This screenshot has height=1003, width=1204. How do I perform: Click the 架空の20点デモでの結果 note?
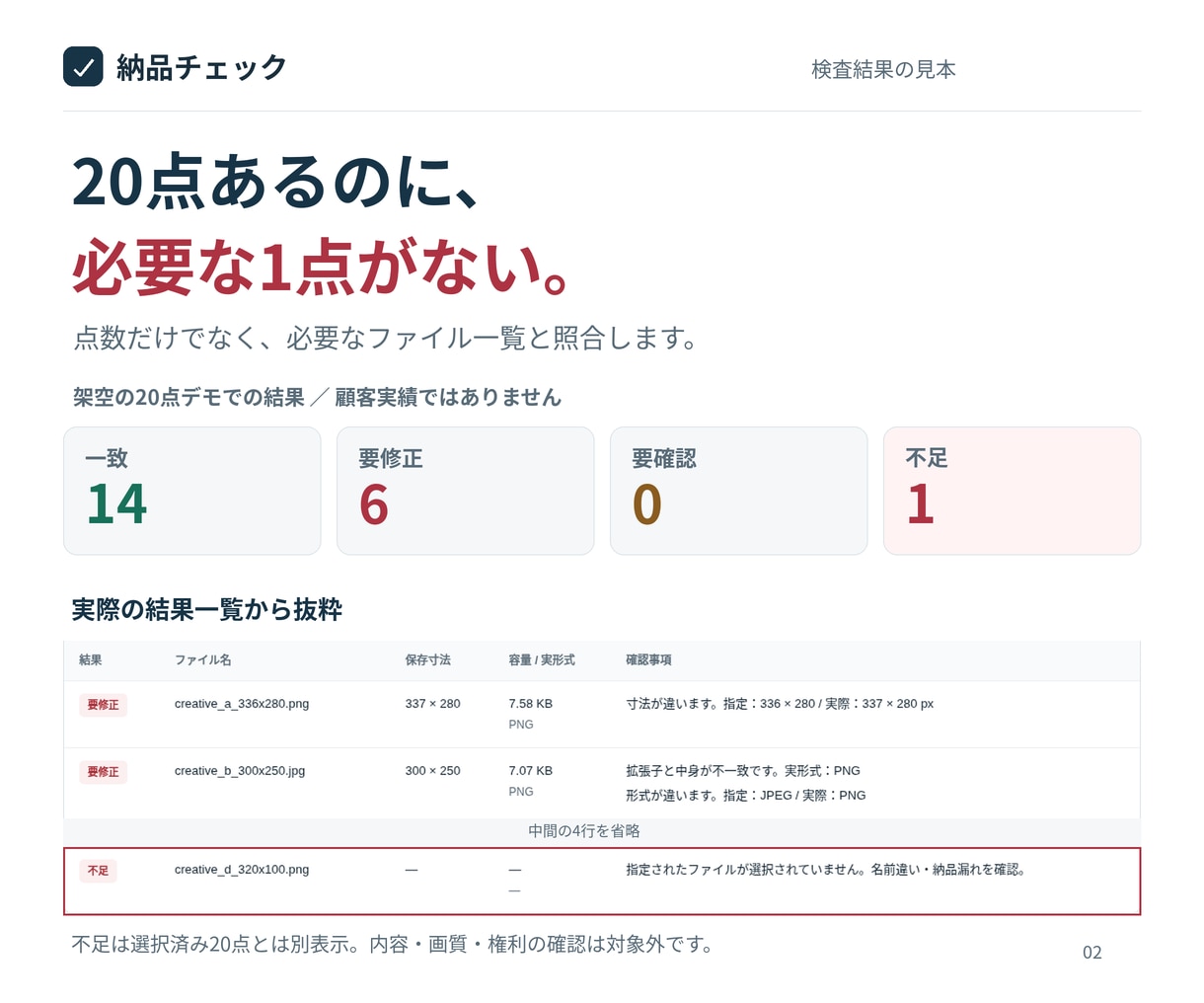(x=317, y=397)
